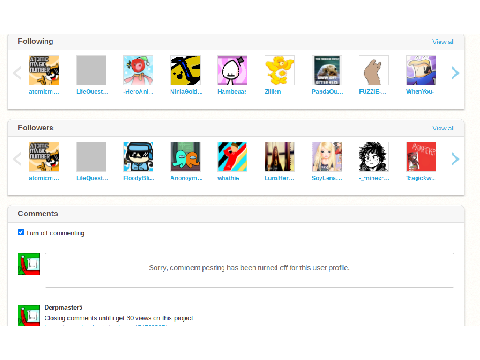
Task: Open the black-and-white manga face avatar
Action: (x=374, y=157)
